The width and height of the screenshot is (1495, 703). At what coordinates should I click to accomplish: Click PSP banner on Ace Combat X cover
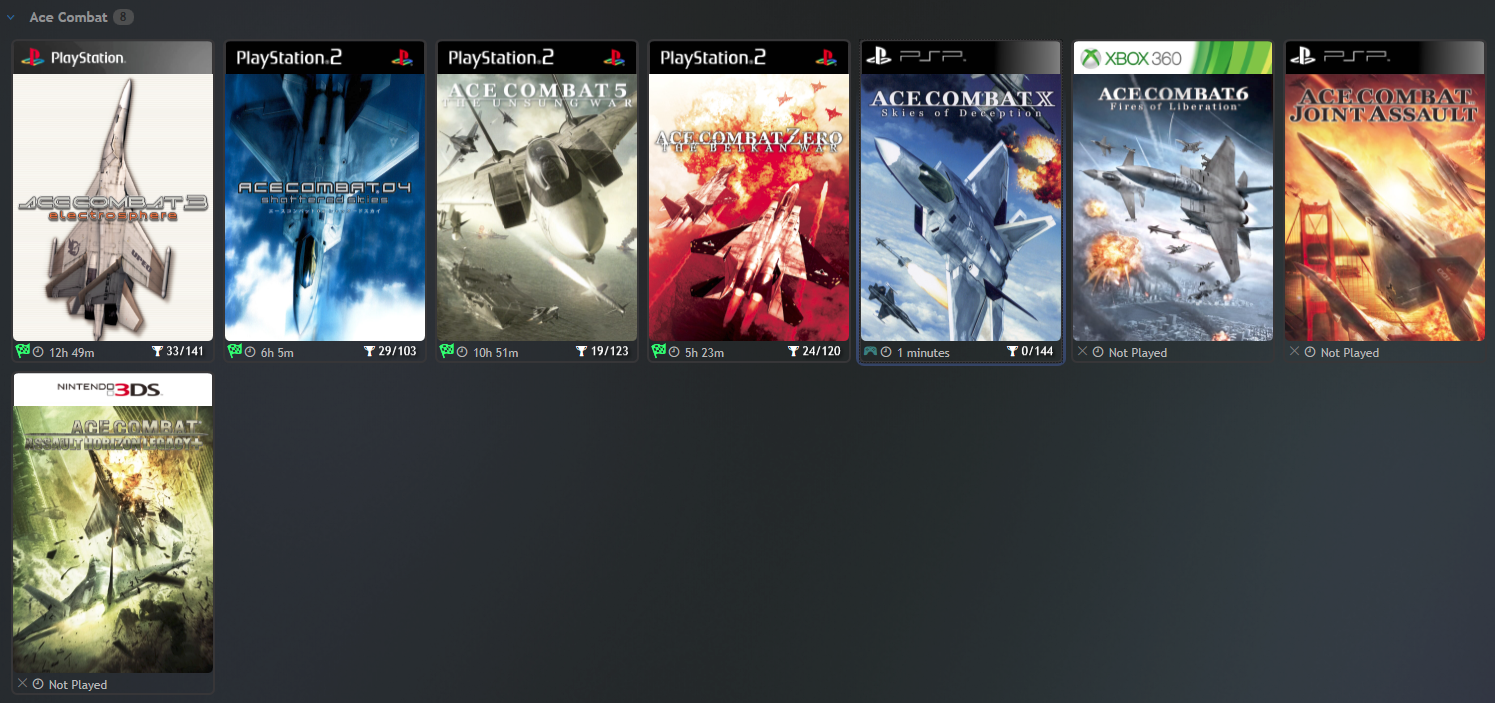click(961, 58)
